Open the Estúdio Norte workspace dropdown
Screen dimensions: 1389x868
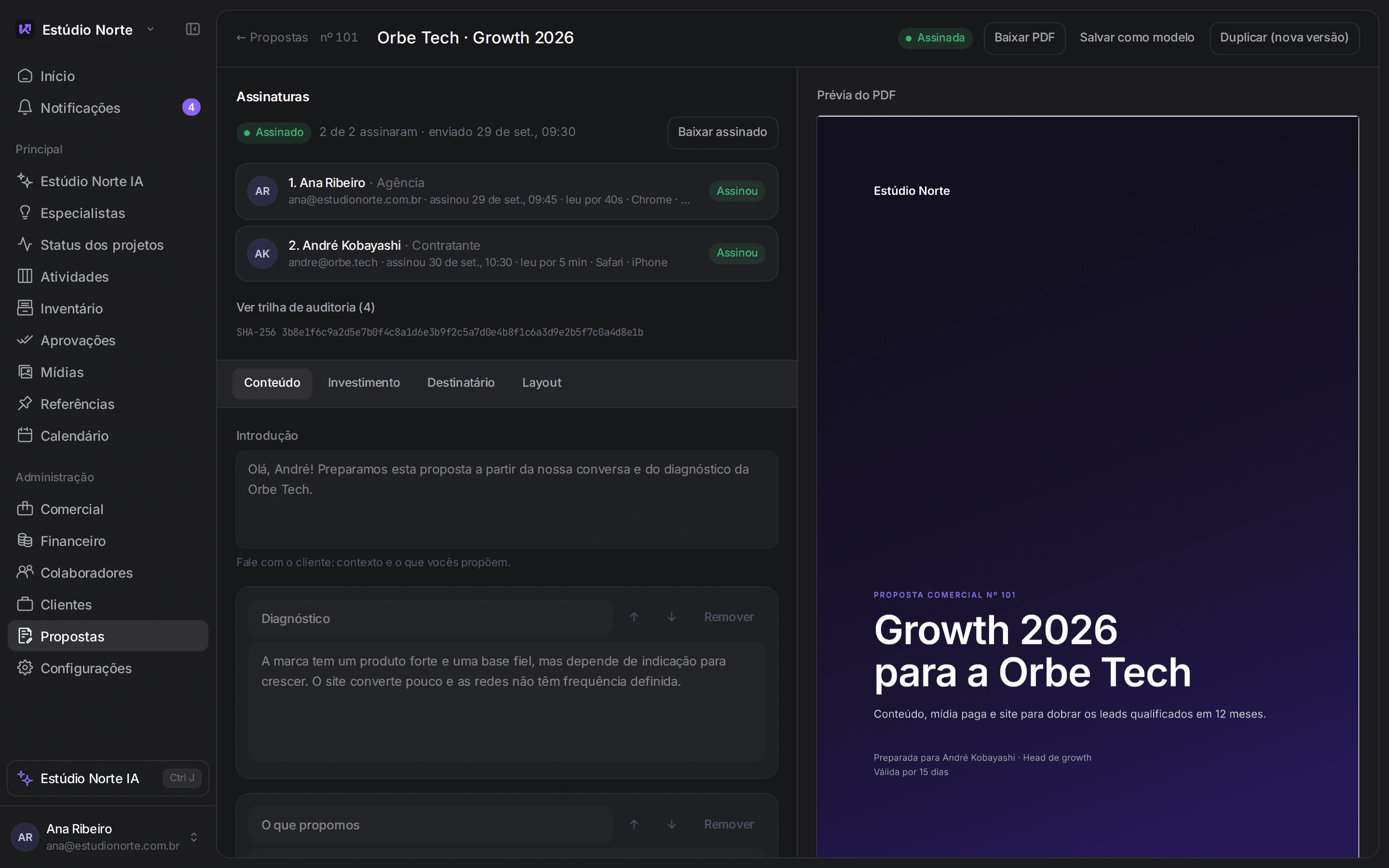click(x=86, y=29)
